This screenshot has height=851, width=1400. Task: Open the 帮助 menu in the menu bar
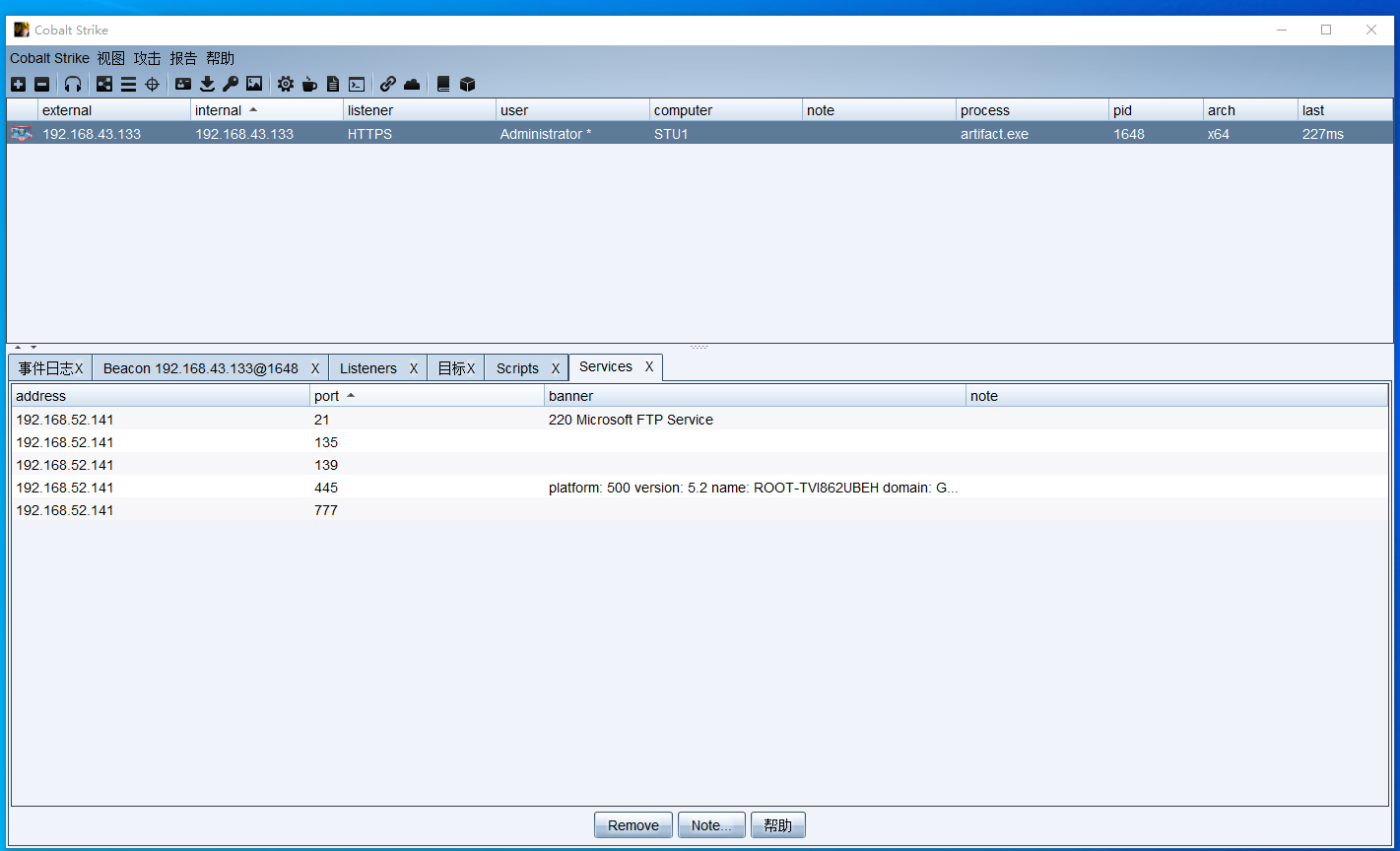pos(221,59)
